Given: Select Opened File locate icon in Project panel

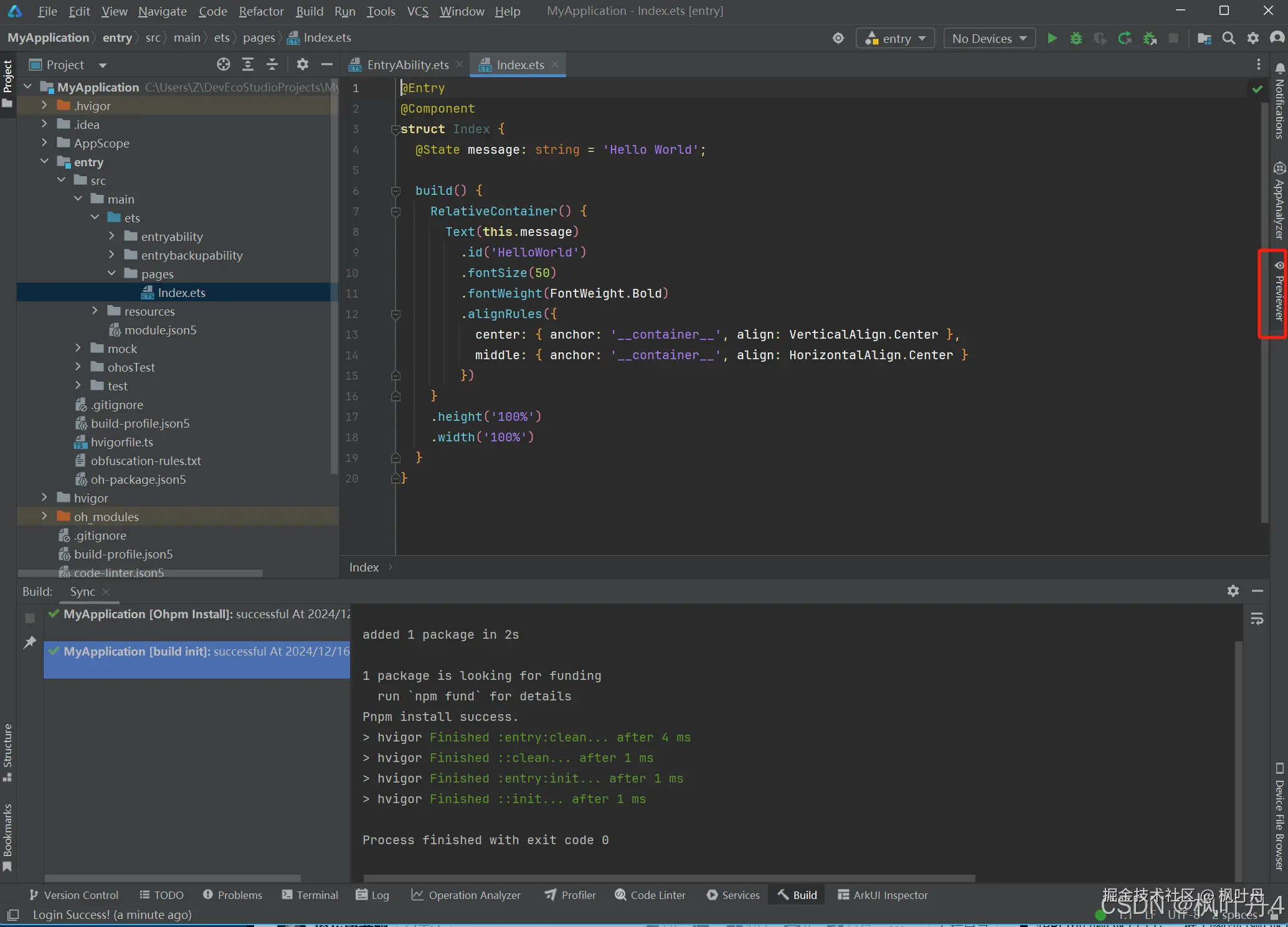Looking at the screenshot, I should 223,64.
